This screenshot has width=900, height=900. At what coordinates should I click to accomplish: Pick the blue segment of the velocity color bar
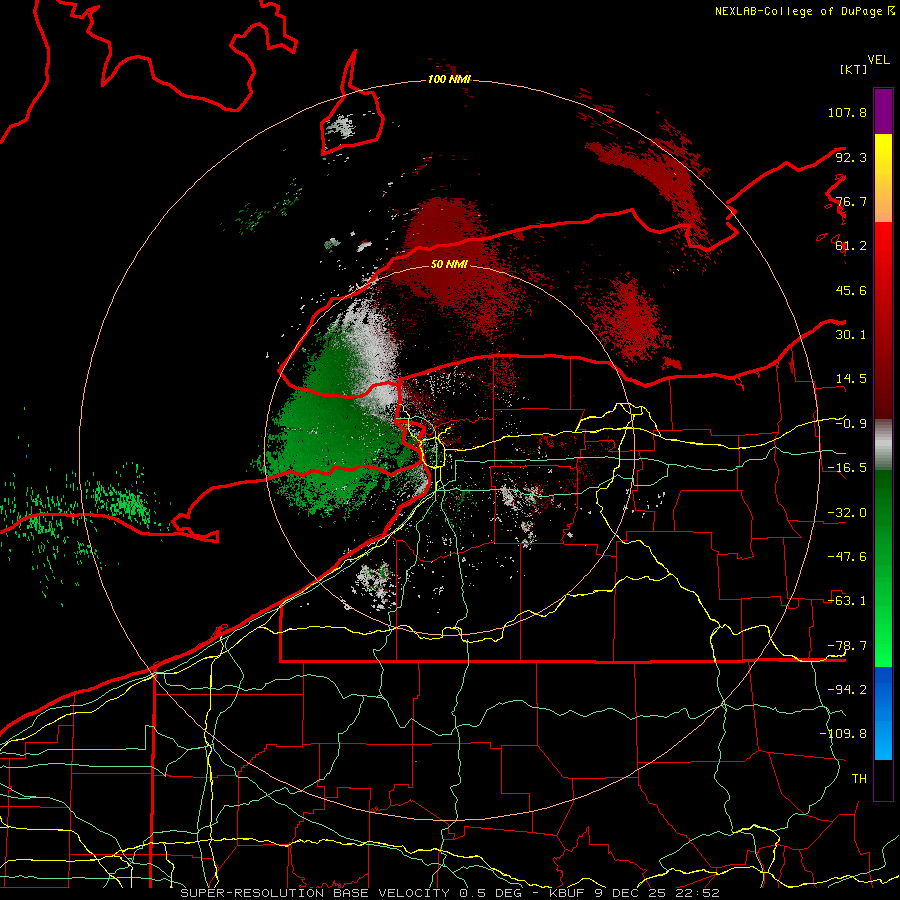point(883,713)
